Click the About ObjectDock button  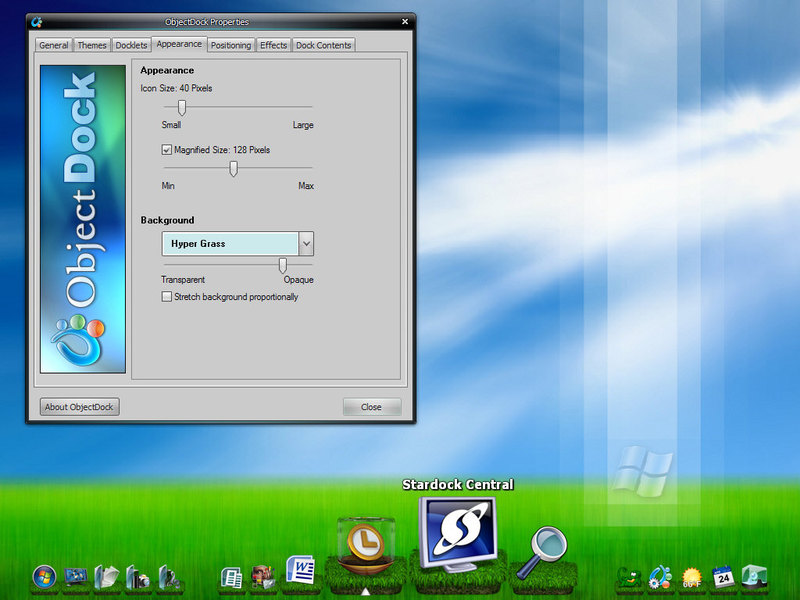coord(78,407)
